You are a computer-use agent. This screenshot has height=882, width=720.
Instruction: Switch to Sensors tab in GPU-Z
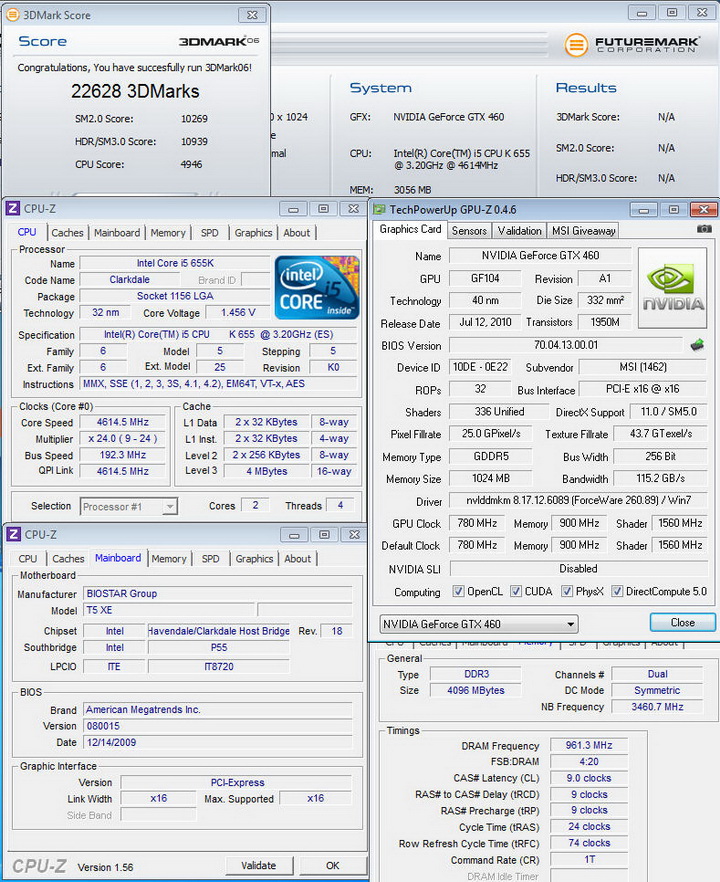click(x=469, y=231)
